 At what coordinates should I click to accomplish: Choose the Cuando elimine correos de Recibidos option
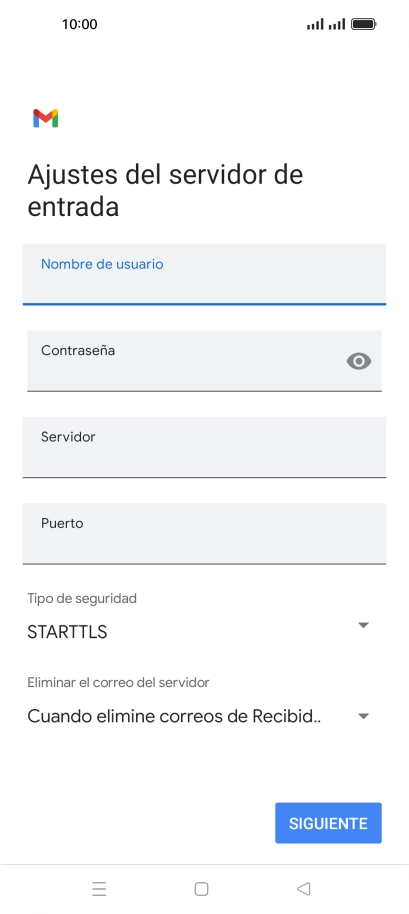pyautogui.click(x=174, y=716)
